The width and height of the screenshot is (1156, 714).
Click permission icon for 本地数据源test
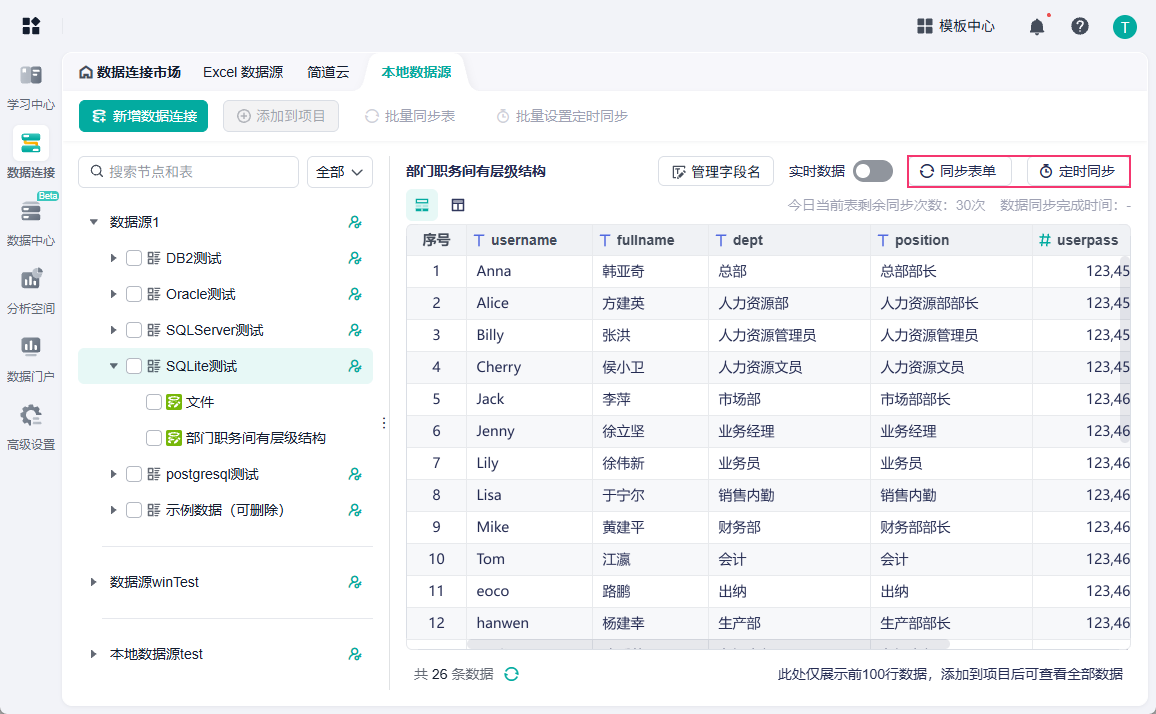(x=355, y=654)
